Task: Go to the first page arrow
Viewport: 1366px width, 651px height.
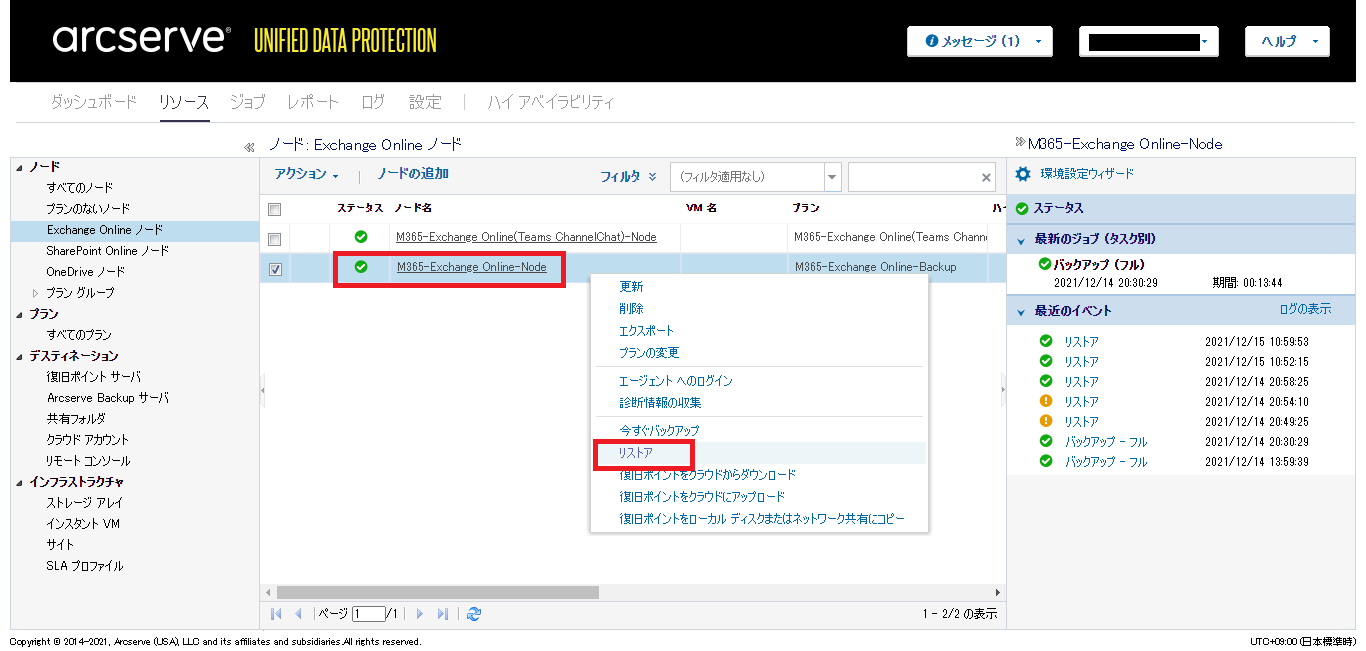Action: (x=276, y=614)
